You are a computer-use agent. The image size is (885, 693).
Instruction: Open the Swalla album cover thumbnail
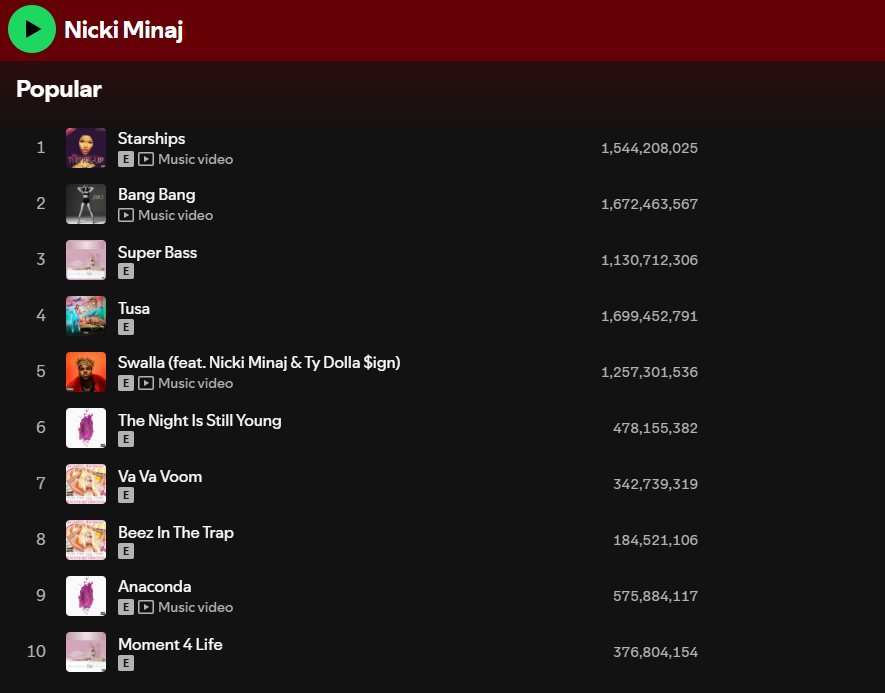click(86, 372)
